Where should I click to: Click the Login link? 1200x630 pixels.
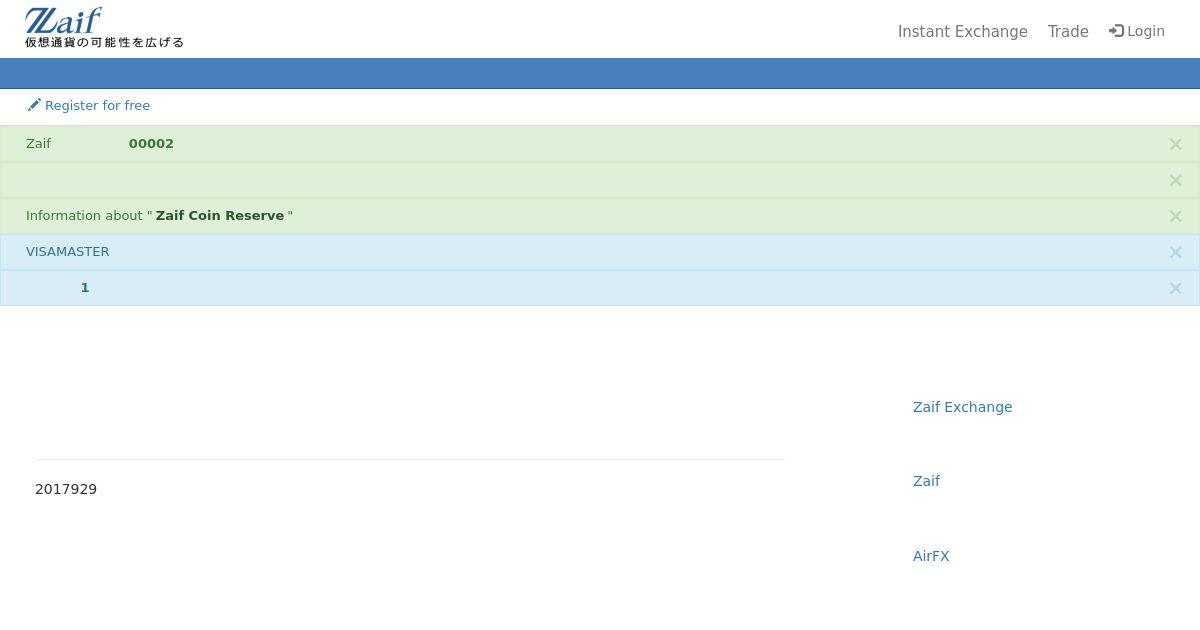(1137, 32)
